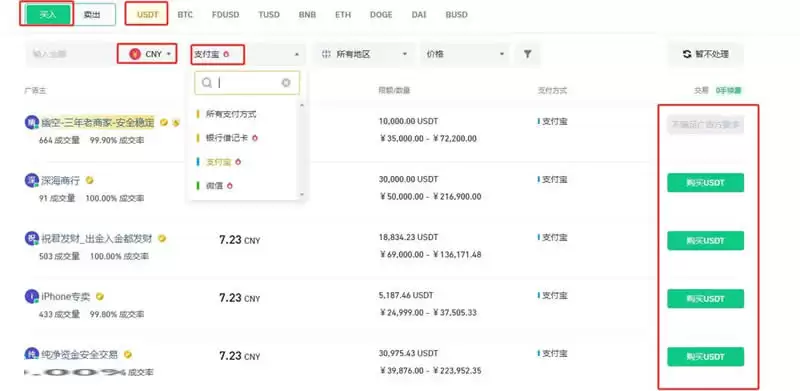Viewport: 800px width, 391px height.
Task: Click the 30,975.43 USDT amount
Action: point(408,353)
